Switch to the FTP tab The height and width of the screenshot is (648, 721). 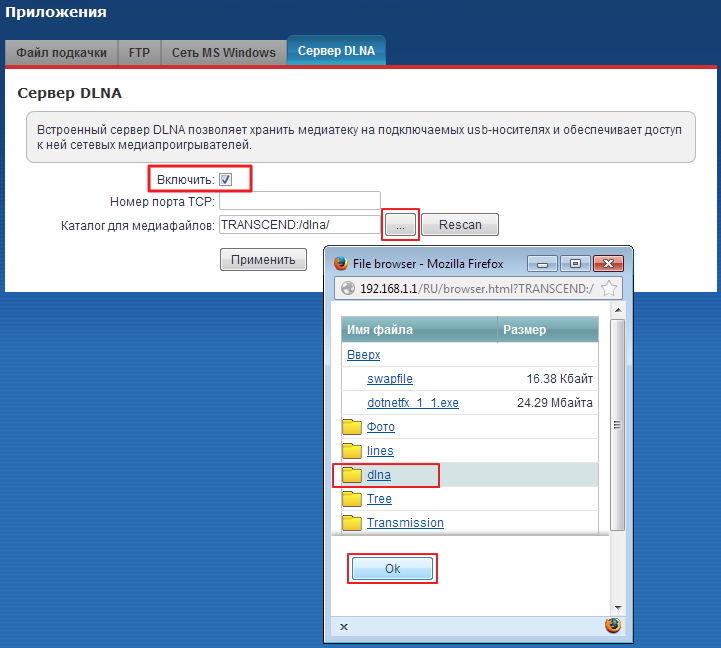(139, 52)
